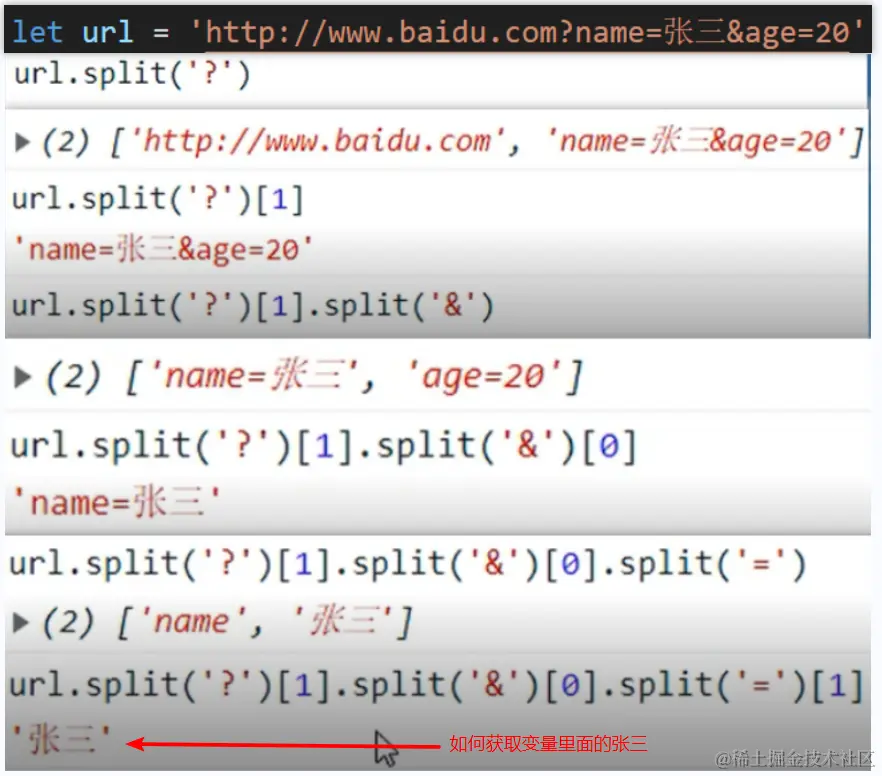Click the input ending with .split('=')
Screen dimensions: 882x776
(x=408, y=563)
